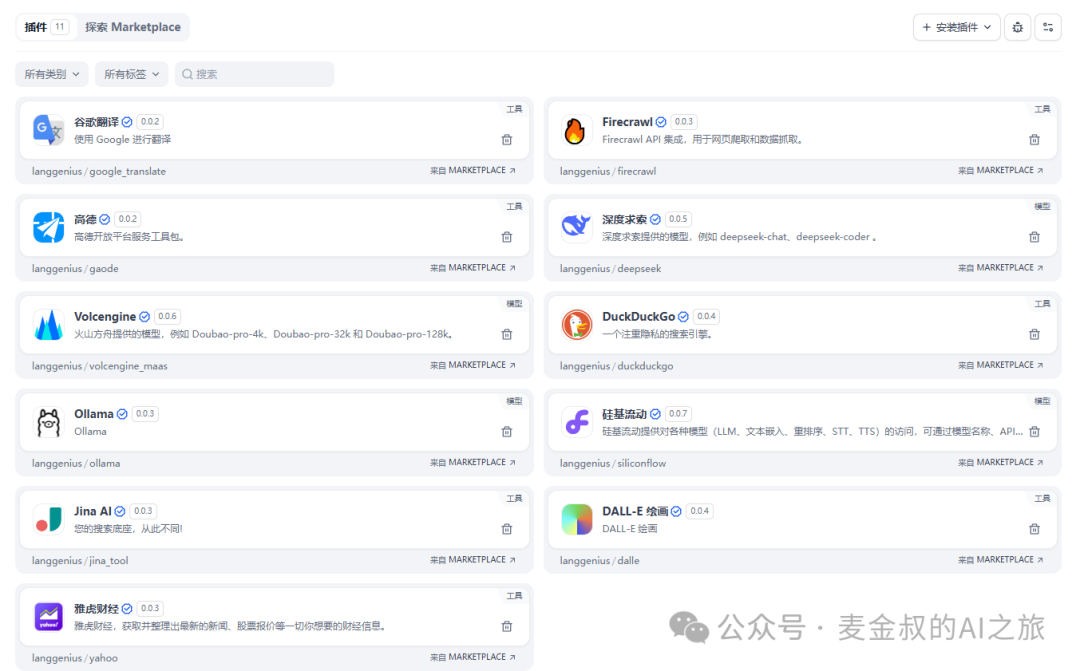Click the trash icon on the 雅虎财经 card
This screenshot has width=1080, height=671.
coord(507,626)
